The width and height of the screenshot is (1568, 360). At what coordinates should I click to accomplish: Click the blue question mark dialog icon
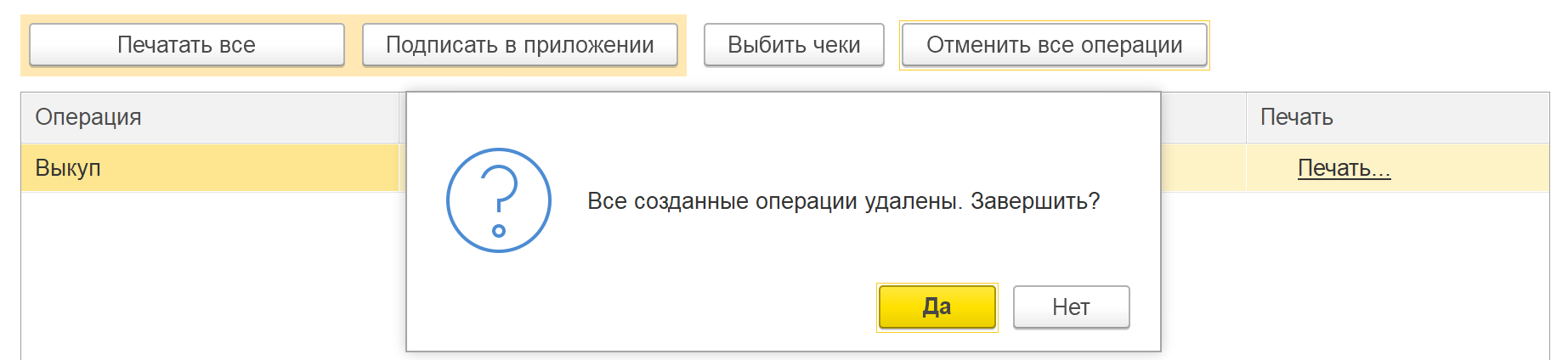499,200
